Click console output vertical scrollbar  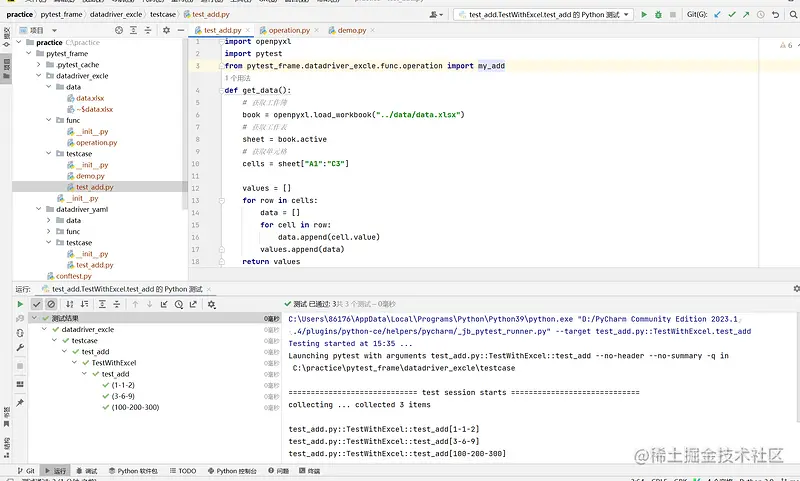point(797,367)
